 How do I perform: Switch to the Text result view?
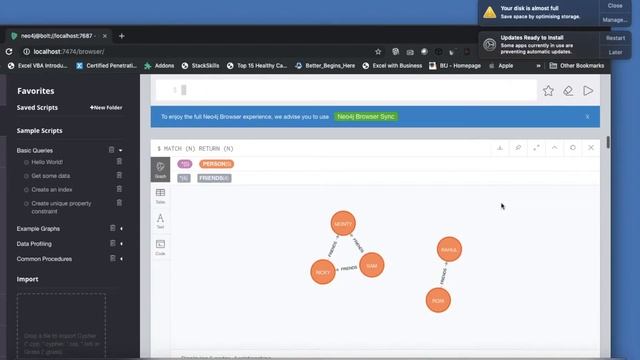160,221
